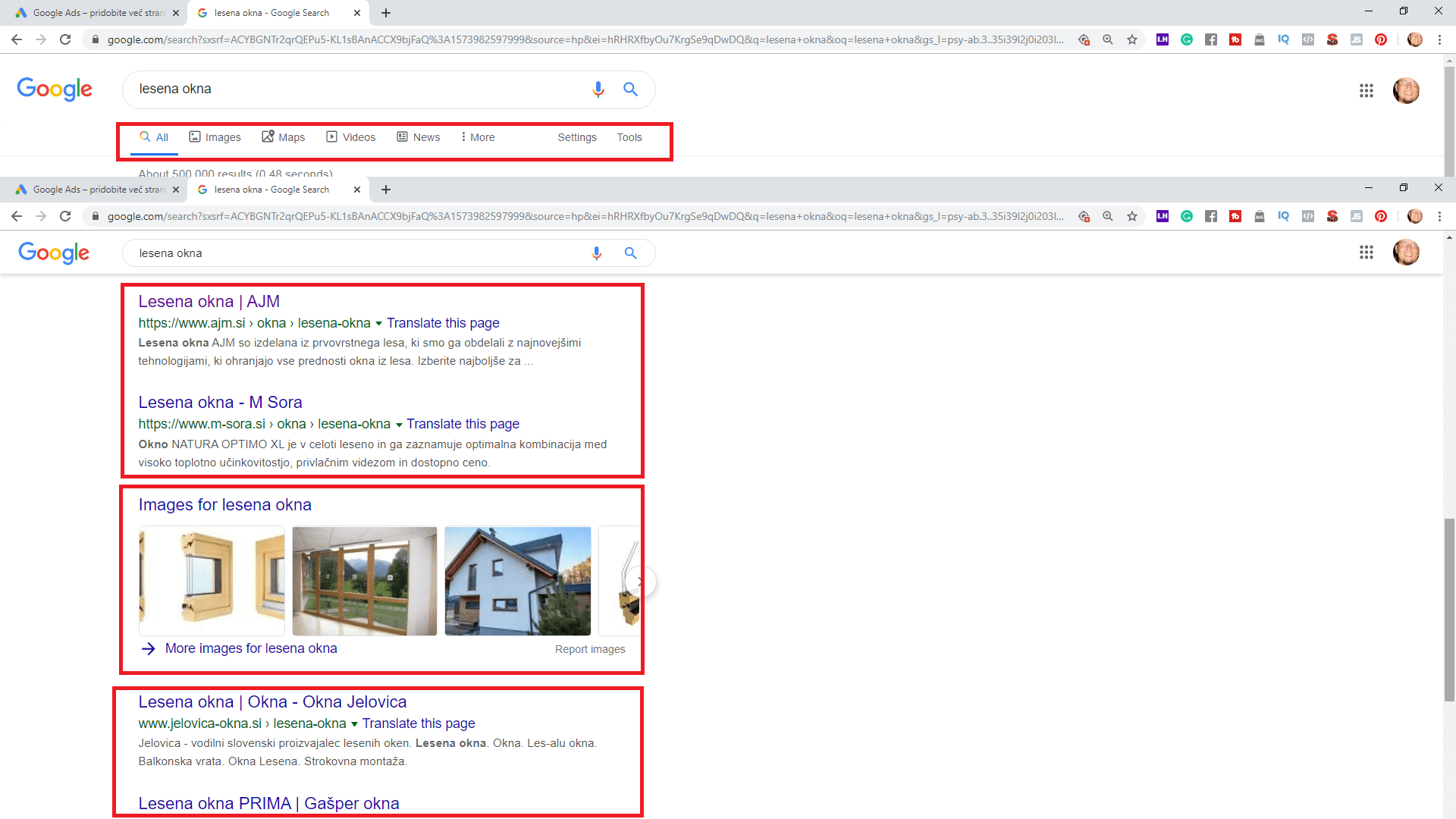This screenshot has height=819, width=1456.
Task: Expand dropdown arrow next to ajm.si URL
Action: 378,324
